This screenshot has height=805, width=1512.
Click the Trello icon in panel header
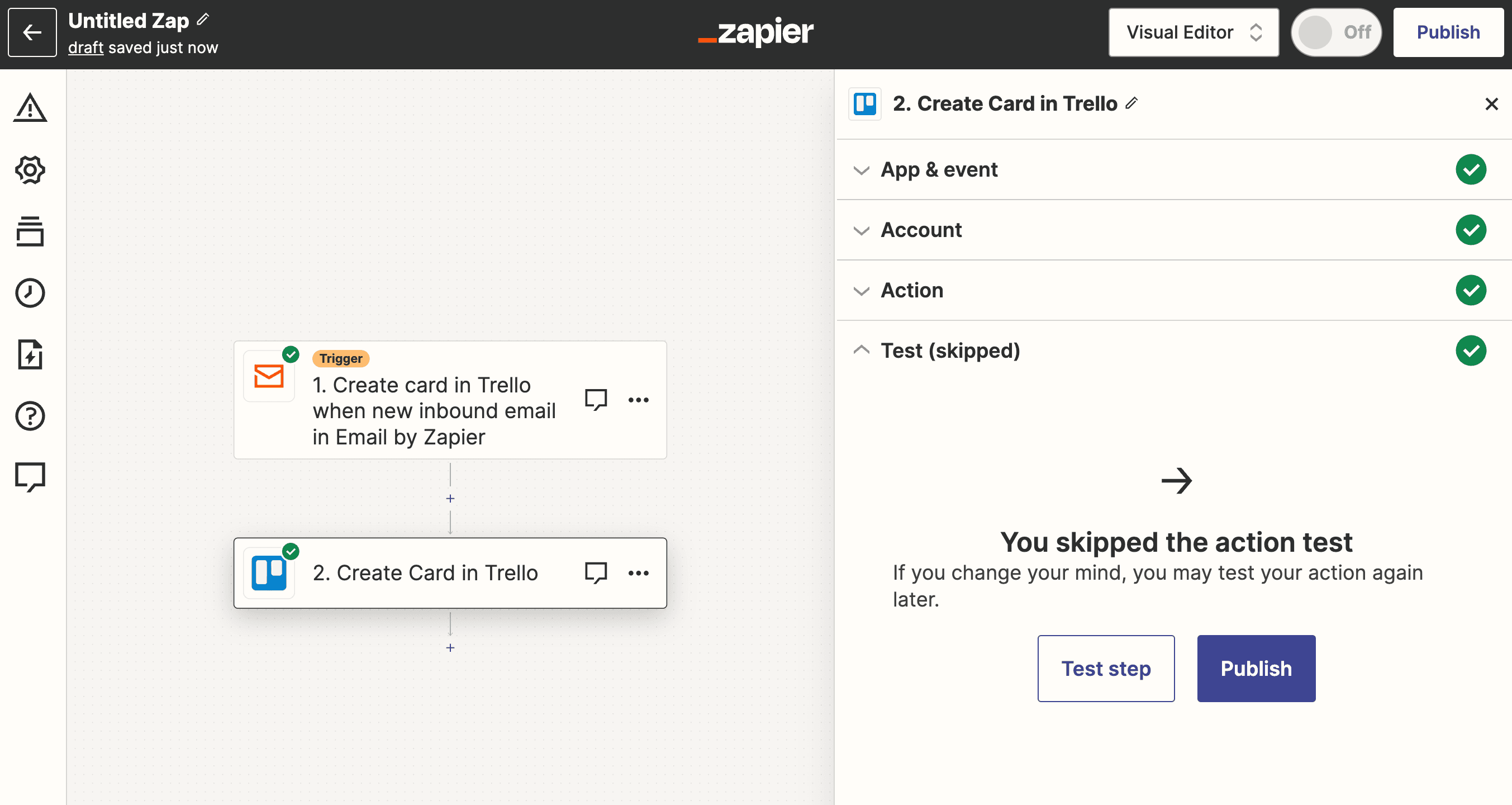[x=864, y=104]
